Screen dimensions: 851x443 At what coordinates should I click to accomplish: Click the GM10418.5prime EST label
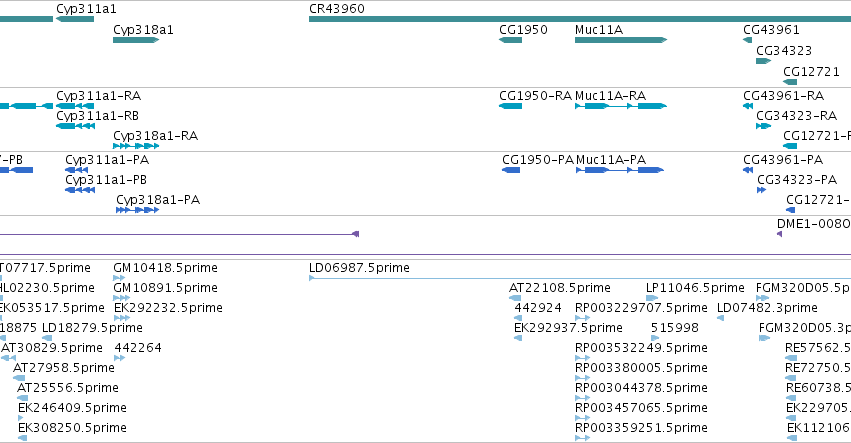(166, 268)
